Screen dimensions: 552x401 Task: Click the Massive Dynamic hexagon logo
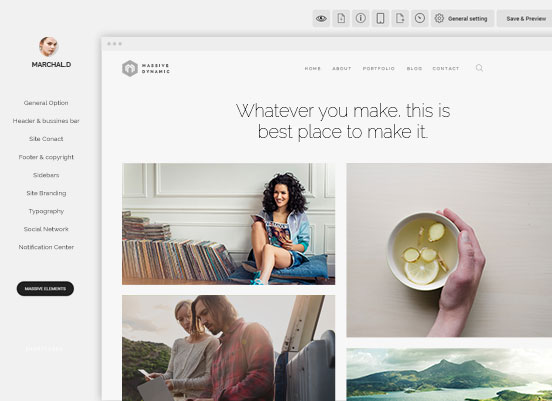[x=130, y=68]
